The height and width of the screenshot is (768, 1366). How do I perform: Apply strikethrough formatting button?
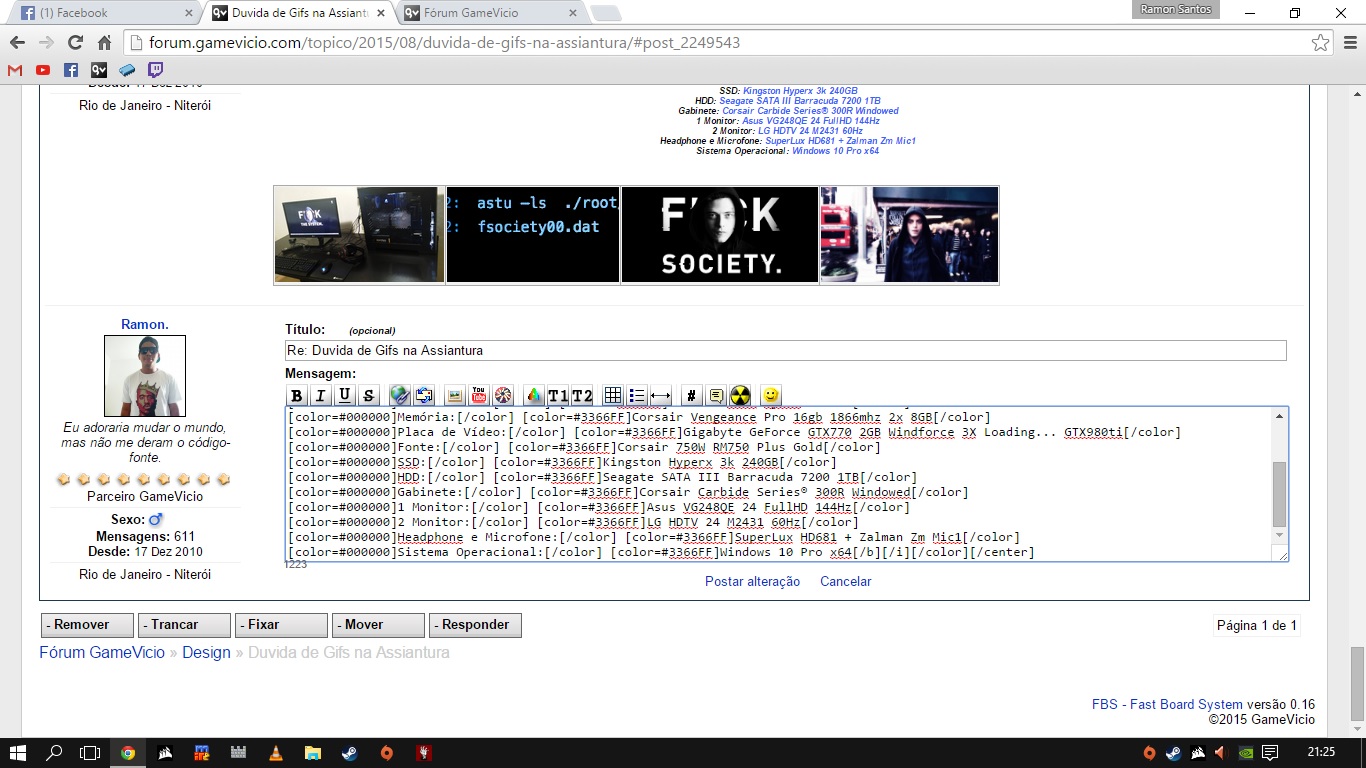click(x=369, y=395)
